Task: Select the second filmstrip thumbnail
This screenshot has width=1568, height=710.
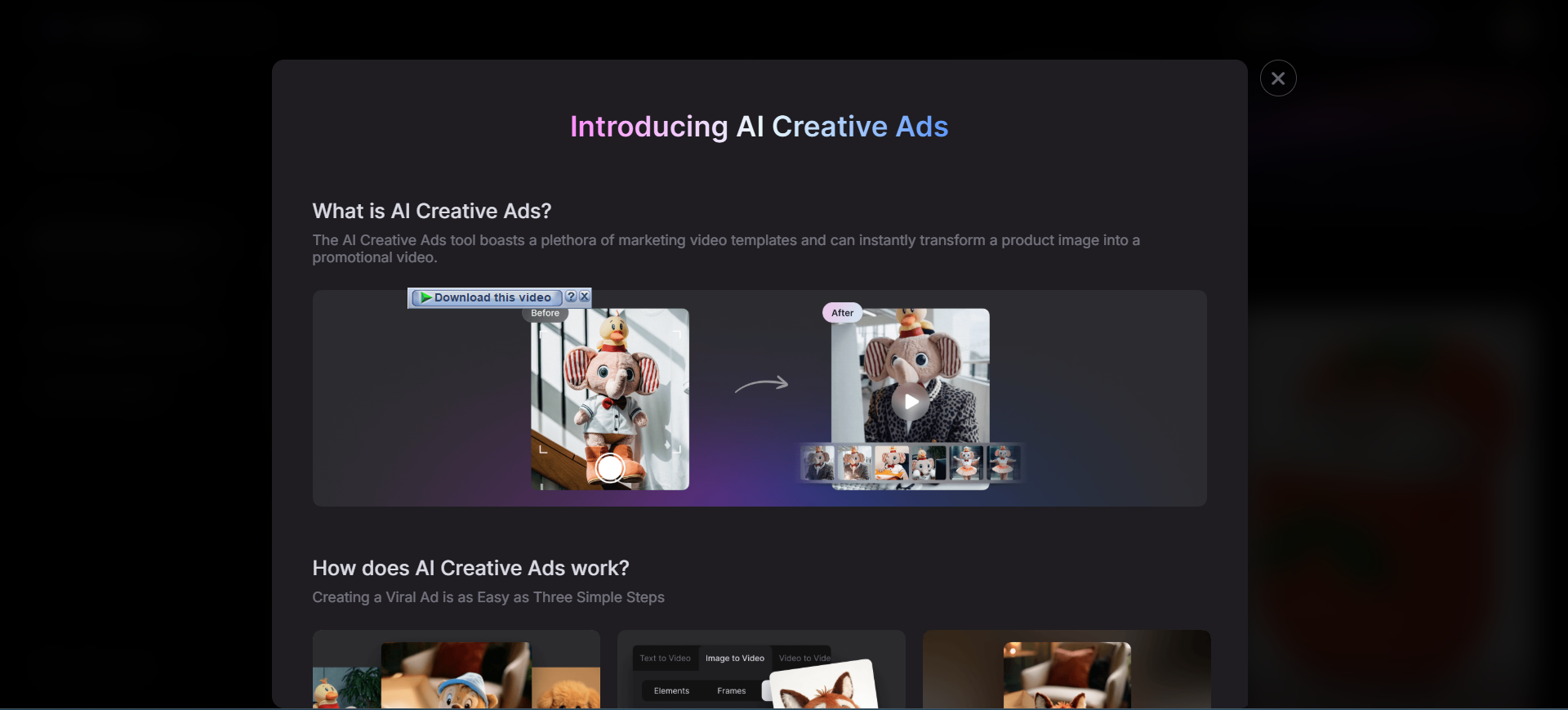Action: click(855, 462)
